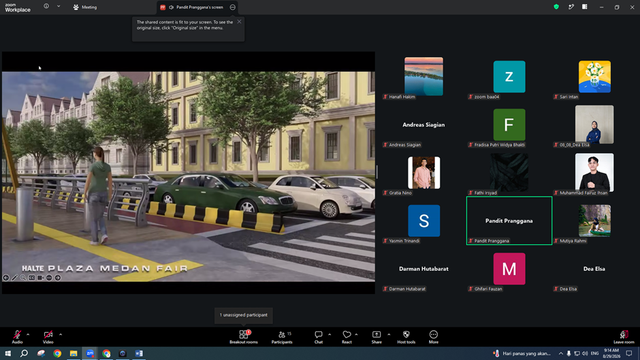Screen dimensions: 640x360
Task: Open share view options menu on screen tab
Action: (x=233, y=7)
